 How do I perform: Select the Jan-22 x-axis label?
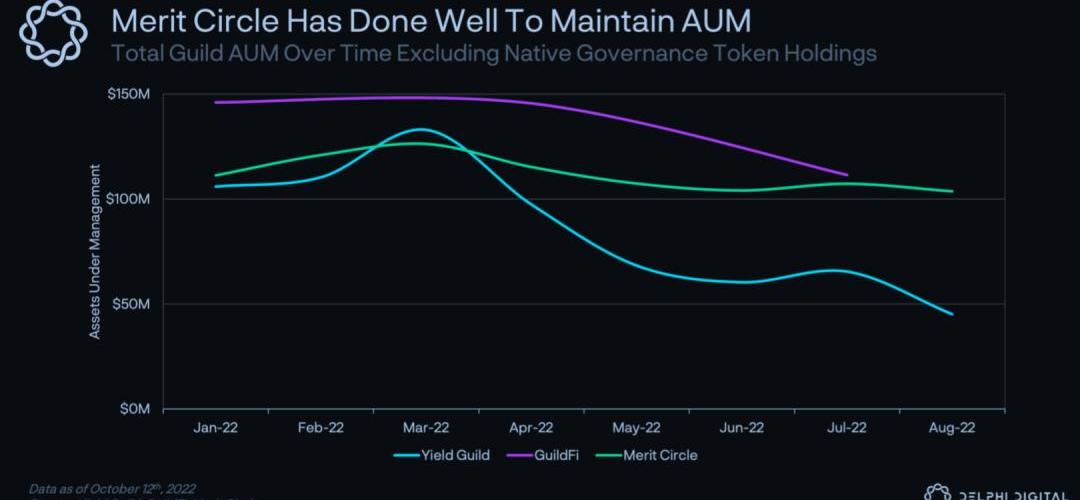(216, 427)
